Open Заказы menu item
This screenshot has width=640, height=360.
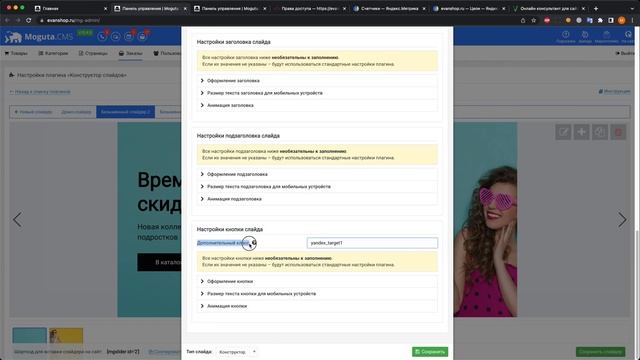pyautogui.click(x=131, y=53)
